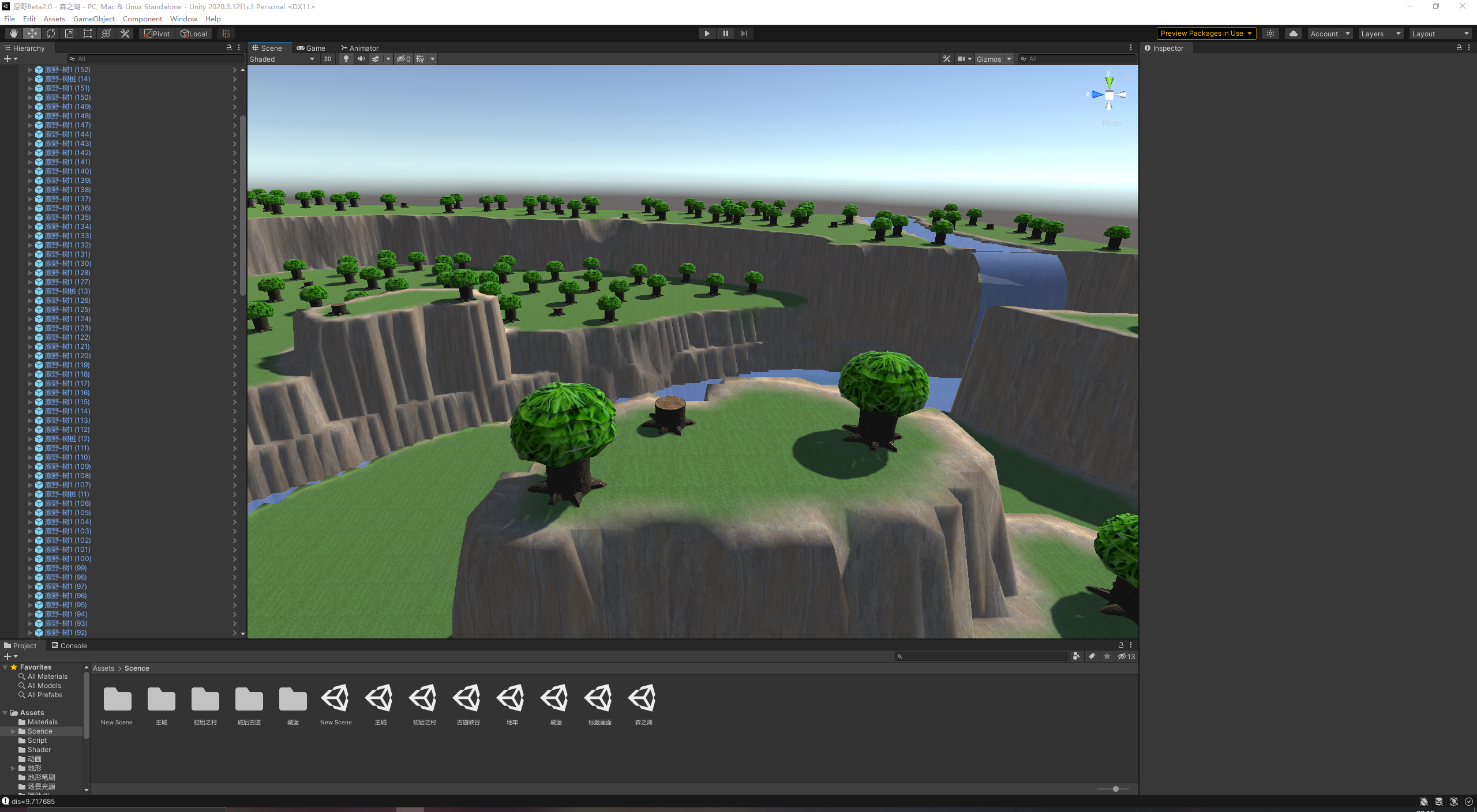Toggle scene audio speaker icon
The height and width of the screenshot is (812, 1477).
pos(361,59)
